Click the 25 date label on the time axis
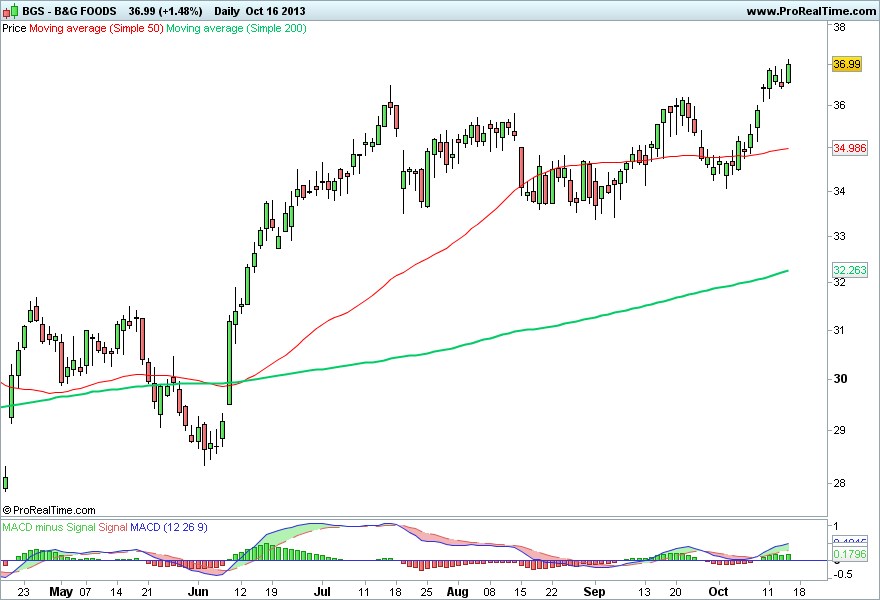The height and width of the screenshot is (600, 880). 427,592
